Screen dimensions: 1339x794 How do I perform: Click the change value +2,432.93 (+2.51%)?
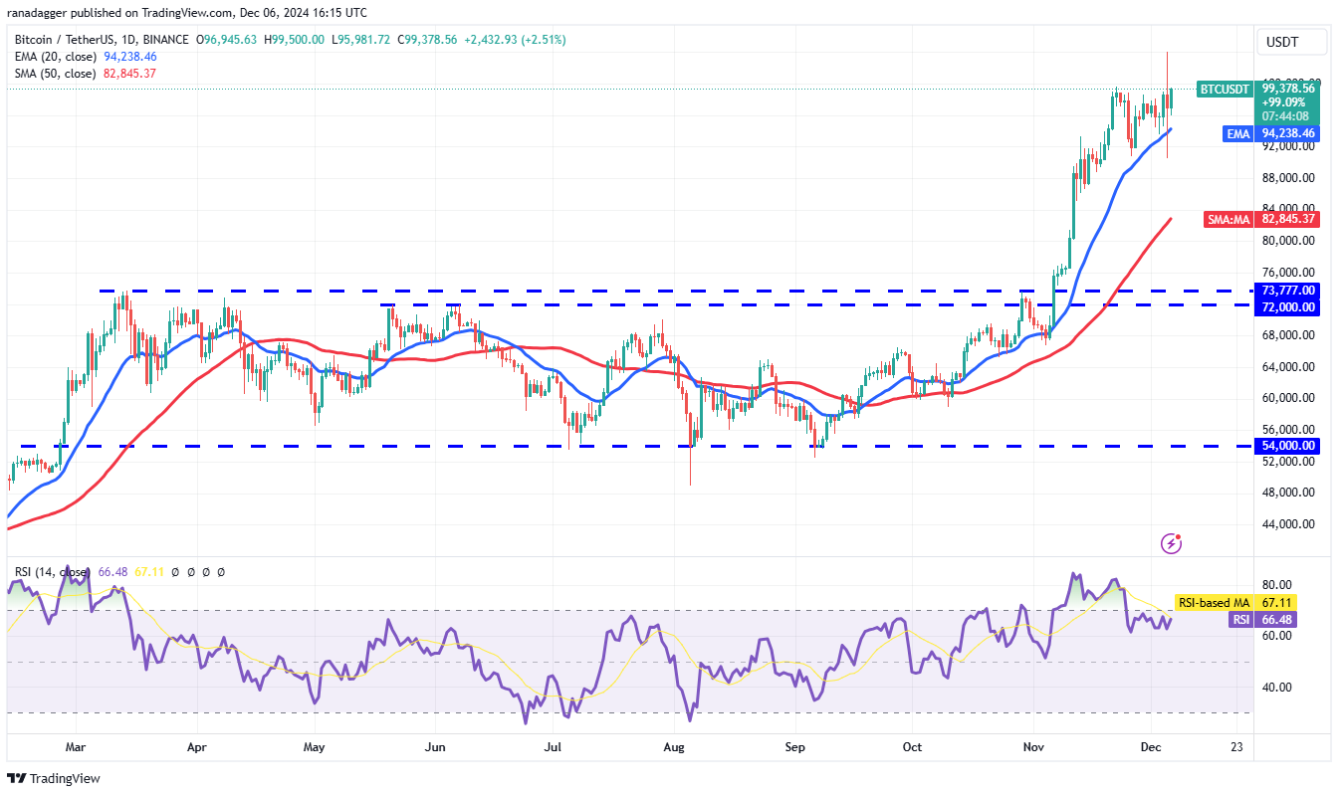tap(514, 40)
